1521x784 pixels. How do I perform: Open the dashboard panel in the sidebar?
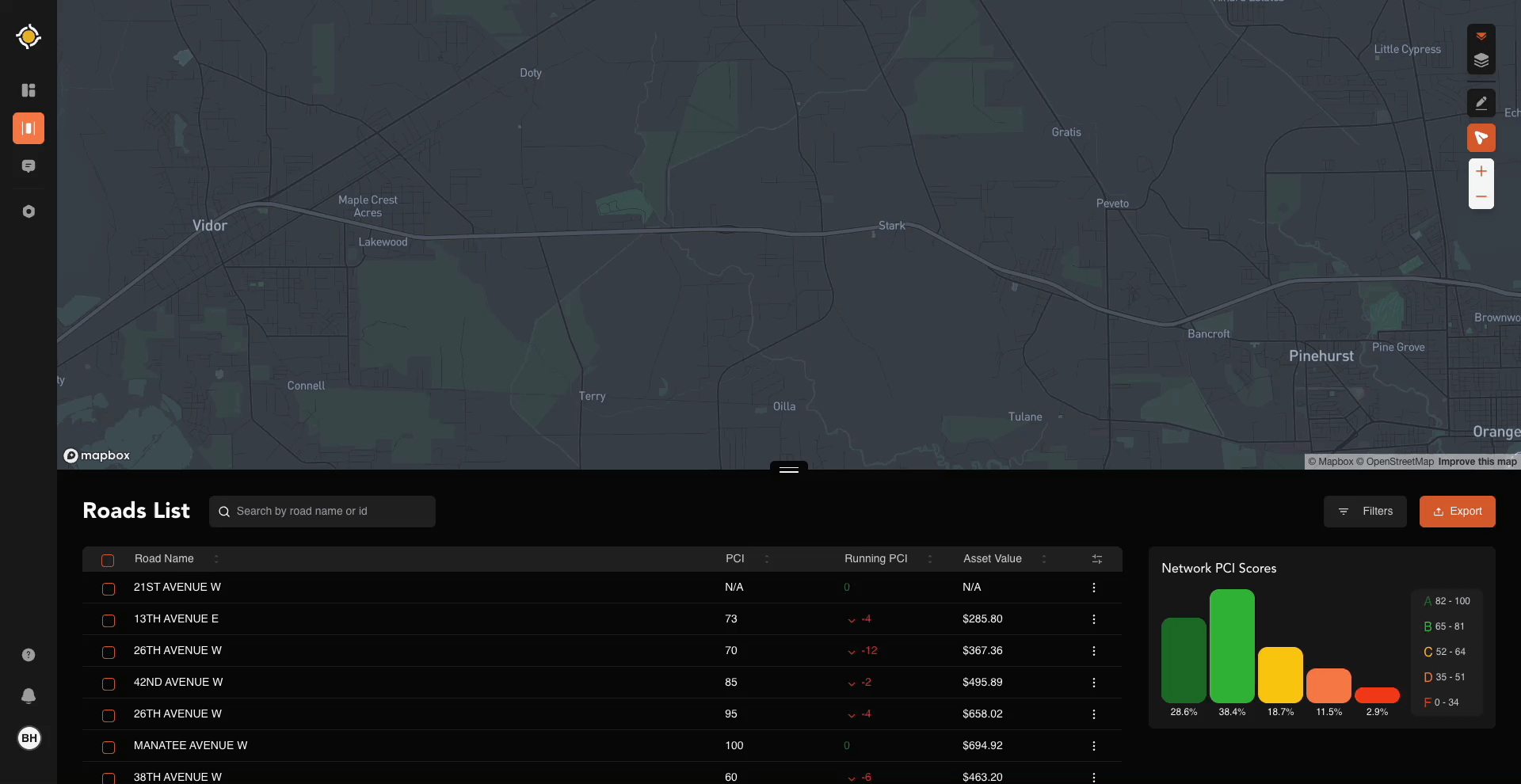(x=29, y=90)
